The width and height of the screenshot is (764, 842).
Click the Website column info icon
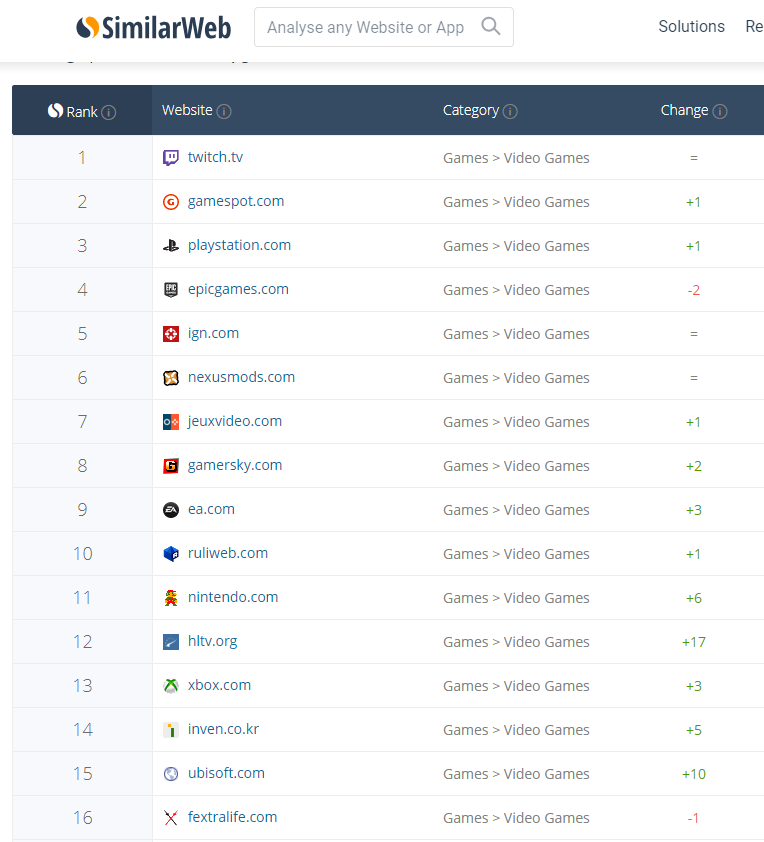tap(224, 111)
